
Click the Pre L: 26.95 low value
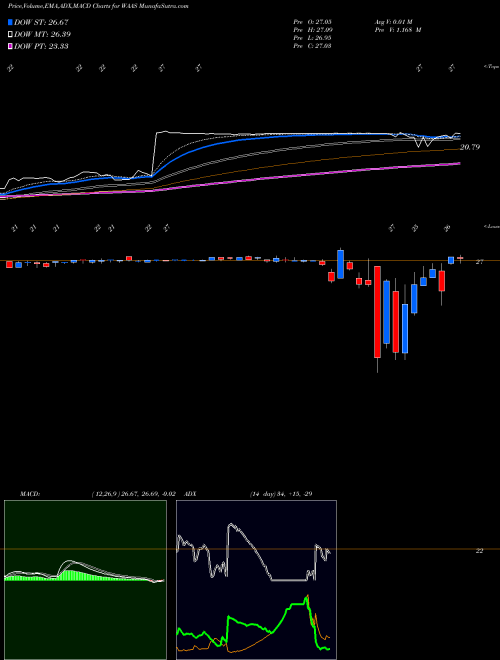coord(312,38)
